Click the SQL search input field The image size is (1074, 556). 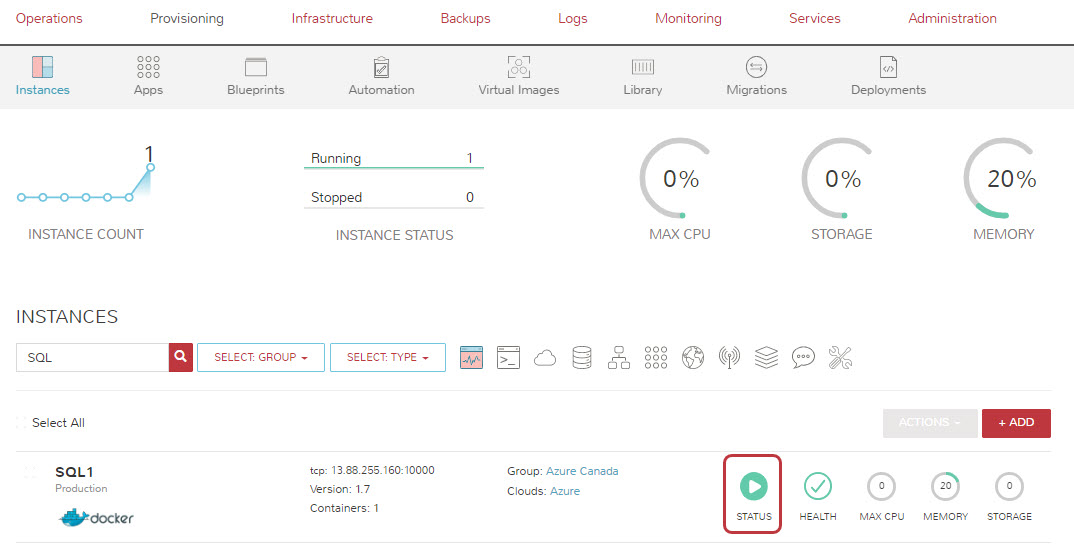92,357
